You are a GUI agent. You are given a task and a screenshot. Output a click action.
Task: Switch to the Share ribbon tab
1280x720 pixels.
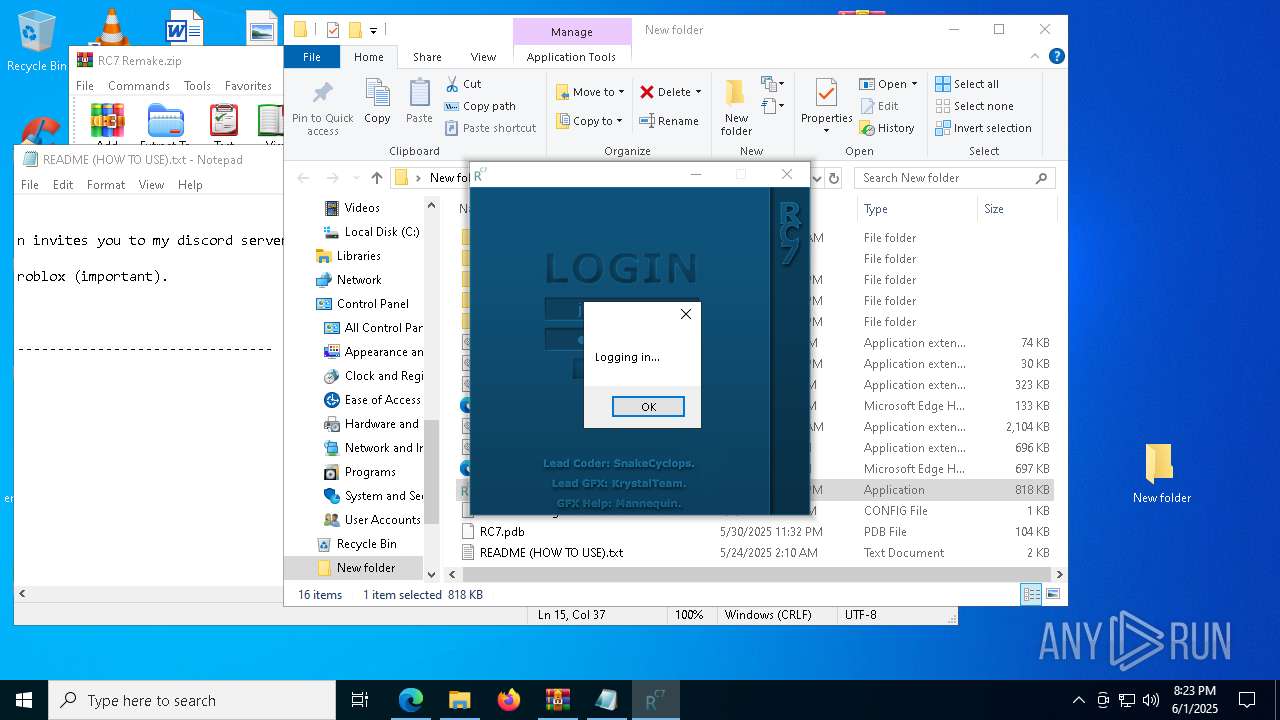427,57
